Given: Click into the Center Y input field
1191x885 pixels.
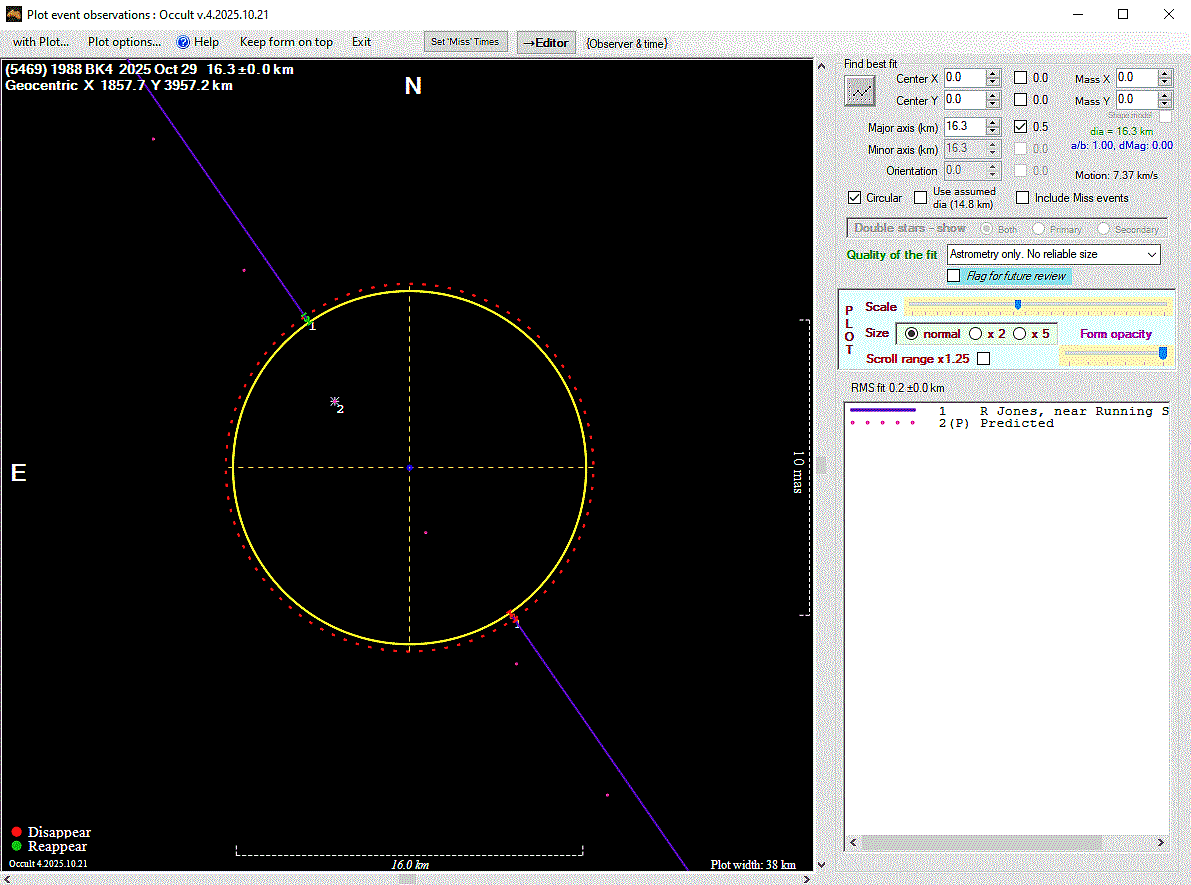Looking at the screenshot, I should [x=963, y=100].
